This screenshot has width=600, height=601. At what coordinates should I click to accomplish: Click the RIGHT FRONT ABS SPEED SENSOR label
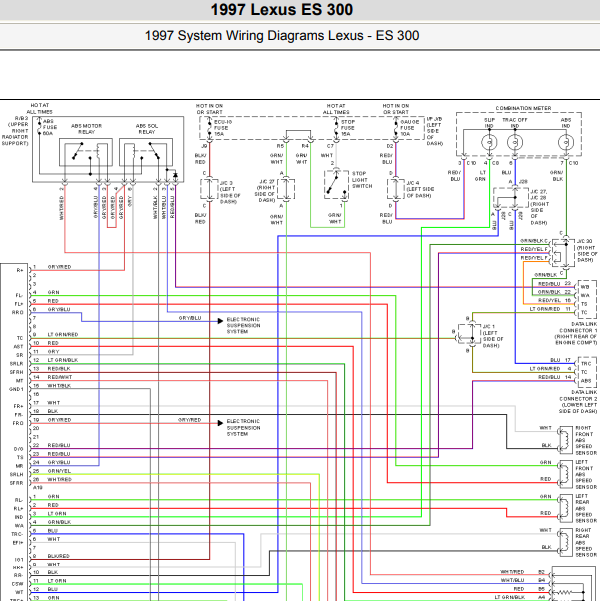coord(586,440)
